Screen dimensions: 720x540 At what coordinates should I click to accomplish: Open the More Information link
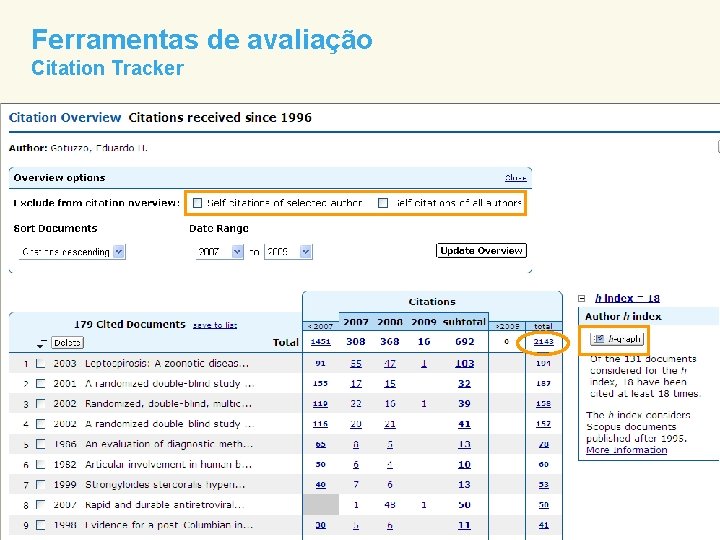point(626,450)
